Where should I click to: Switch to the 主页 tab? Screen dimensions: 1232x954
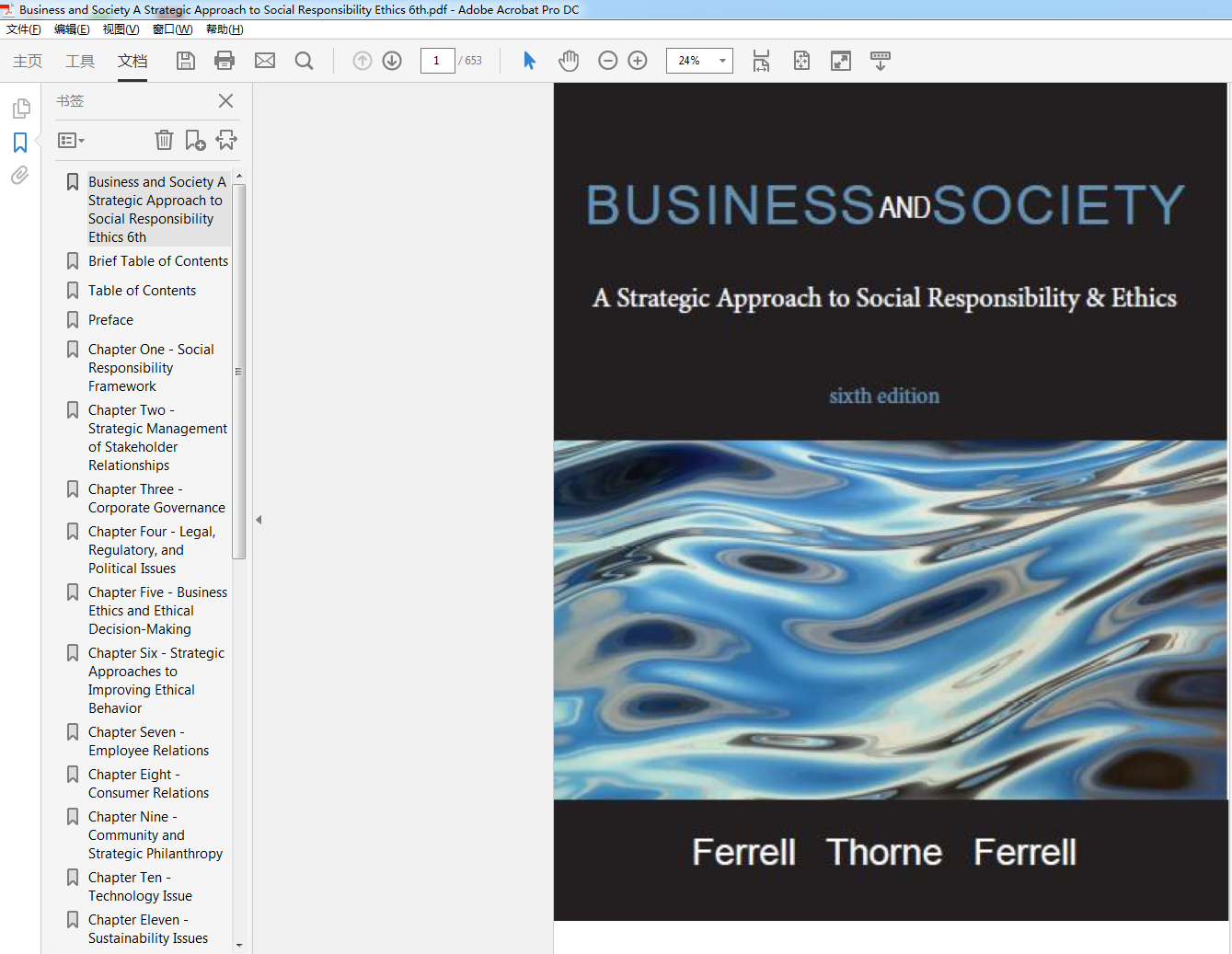click(28, 61)
